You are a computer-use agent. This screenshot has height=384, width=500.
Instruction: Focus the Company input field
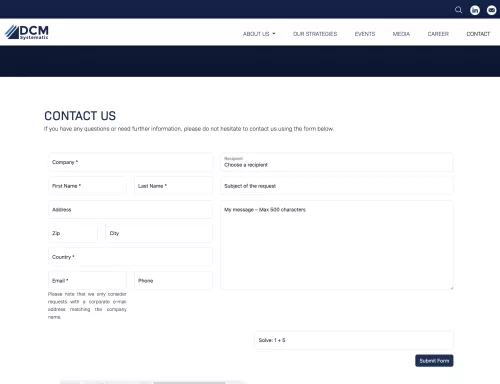point(130,162)
